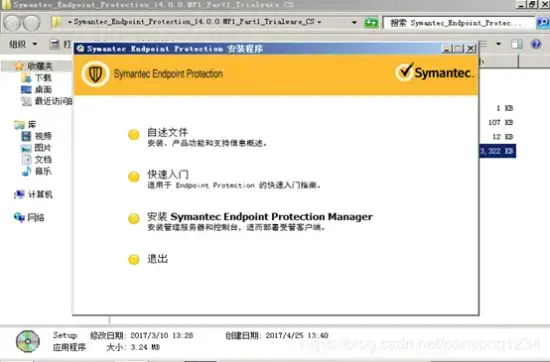Click yellow bullet beside 自述文件
550x362 pixels.
(x=134, y=134)
